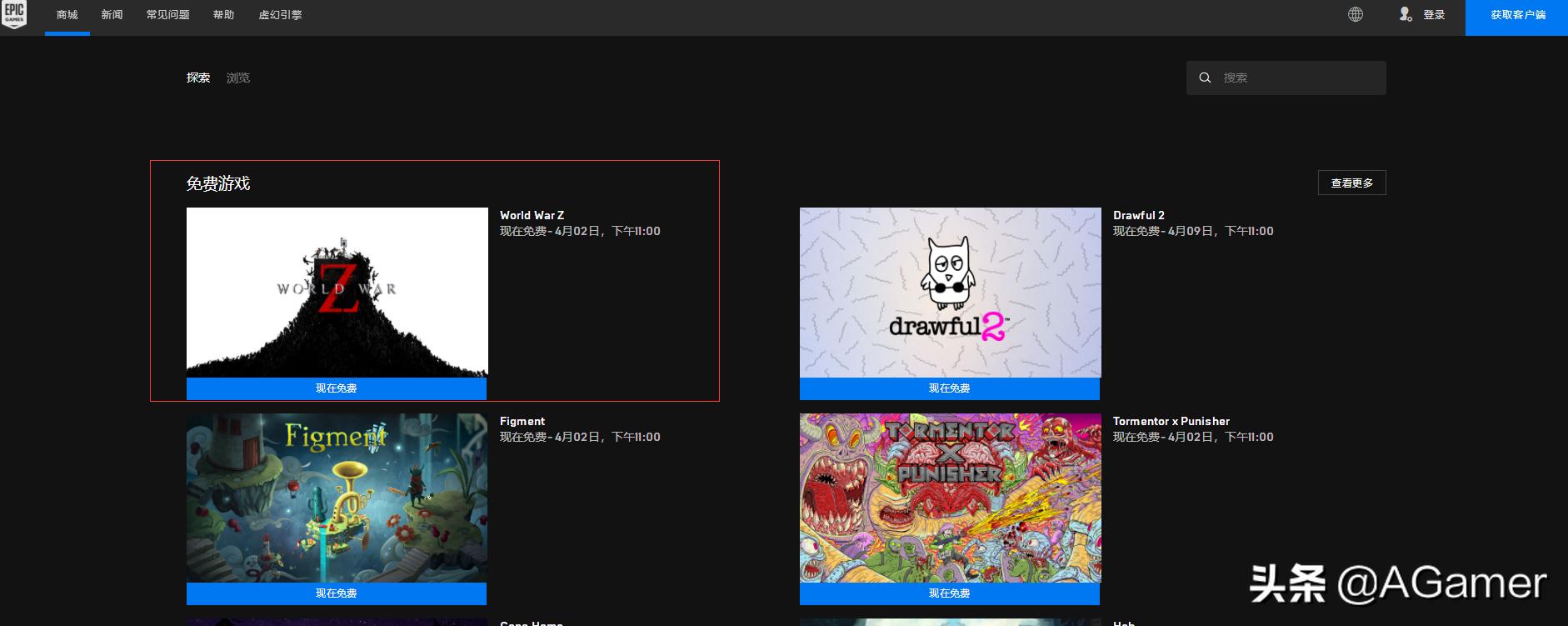Click the World War Z title text
Image resolution: width=1568 pixels, height=626 pixels.
point(532,215)
